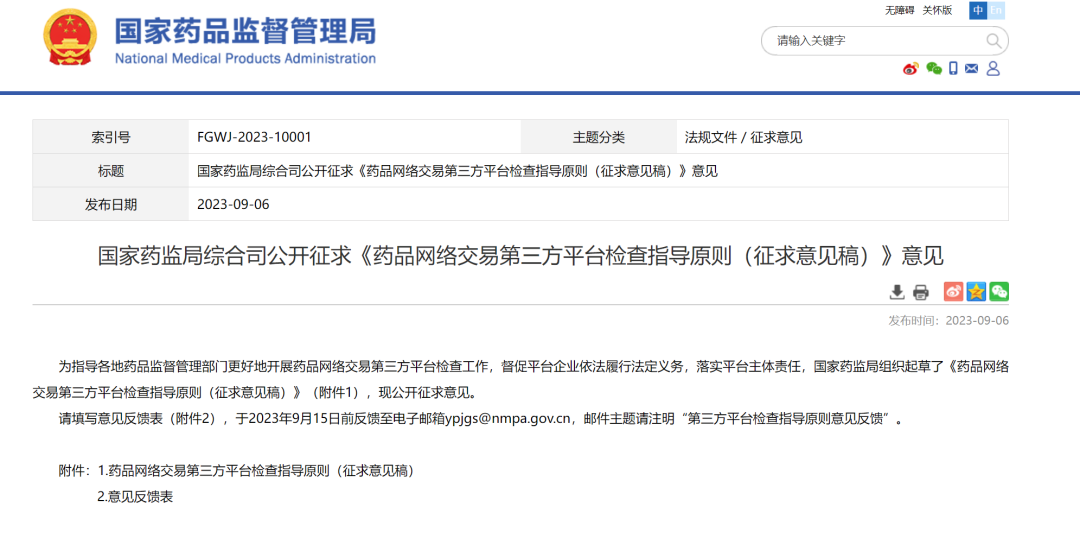1080x557 pixels.
Task: Click the email envelope icon in header
Action: tap(972, 68)
